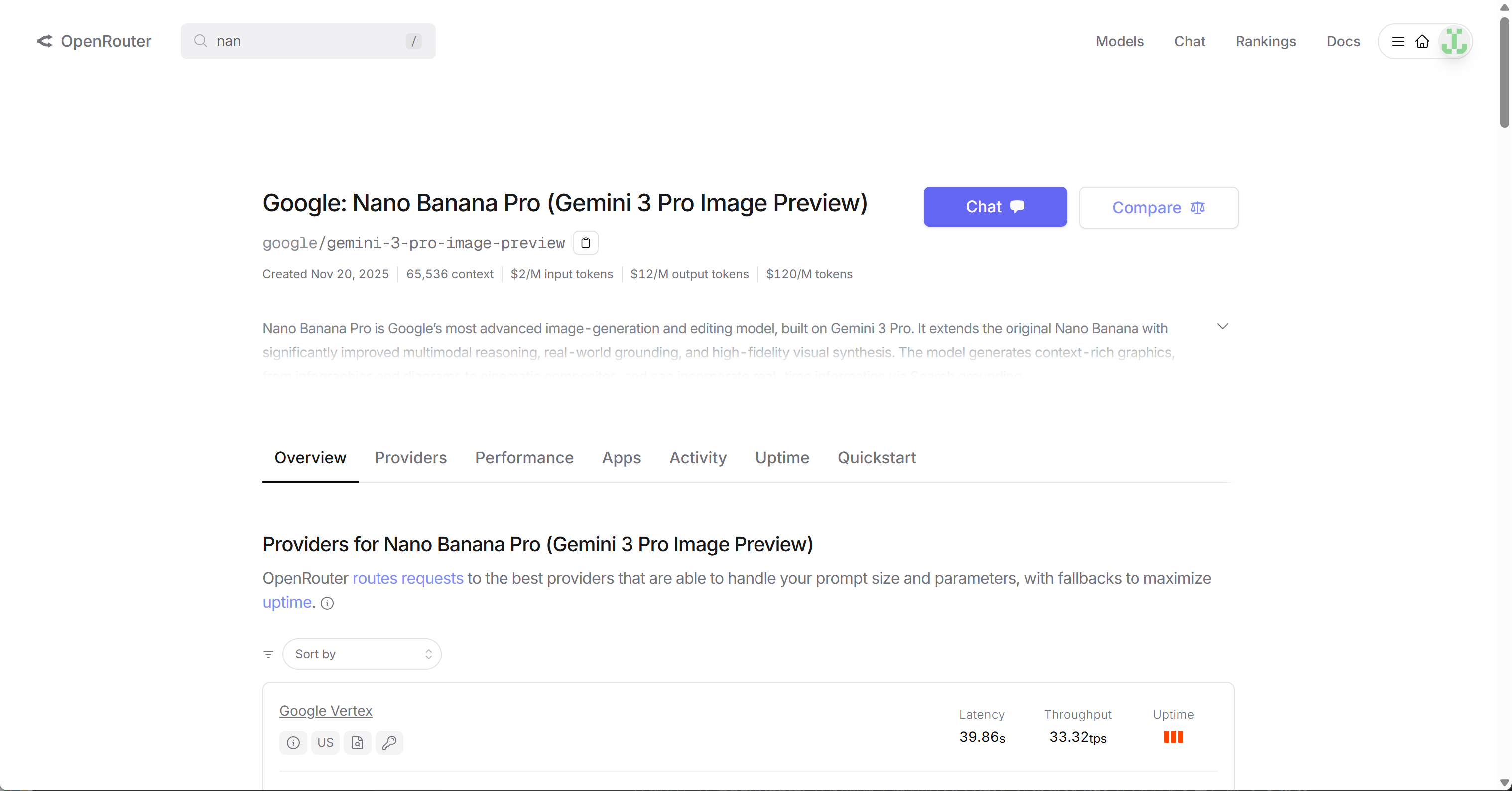1512x791 pixels.
Task: Click the google/gemini-3-pro-image-preview model slug
Action: pyautogui.click(x=413, y=243)
